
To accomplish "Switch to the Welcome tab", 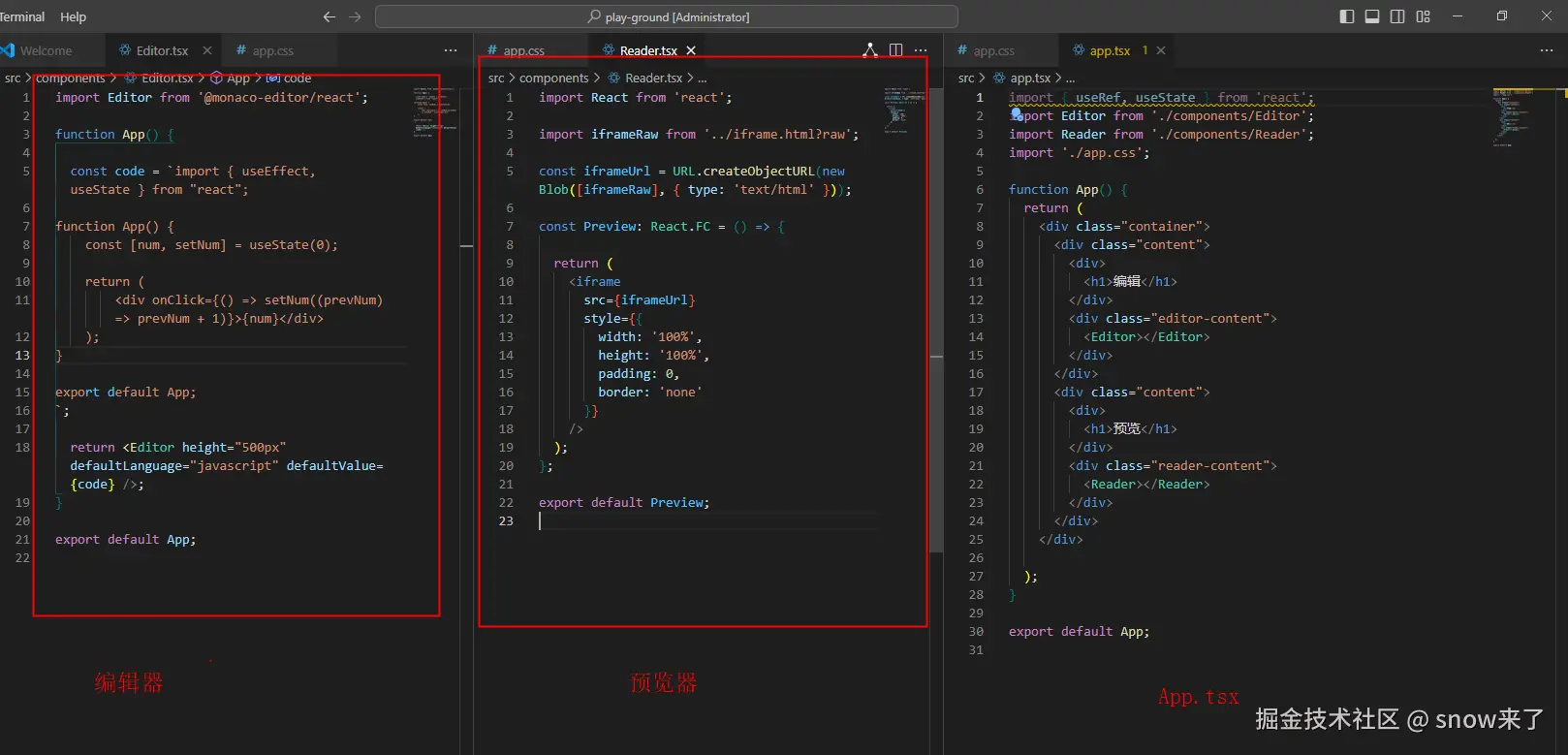I will pos(46,50).
